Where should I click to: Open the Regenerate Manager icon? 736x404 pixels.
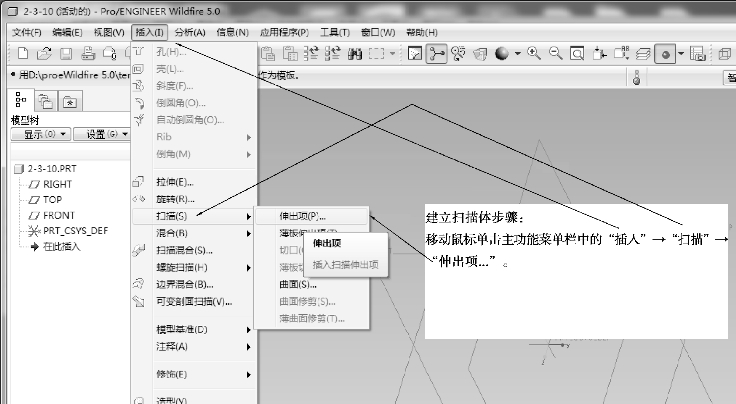coord(333,53)
